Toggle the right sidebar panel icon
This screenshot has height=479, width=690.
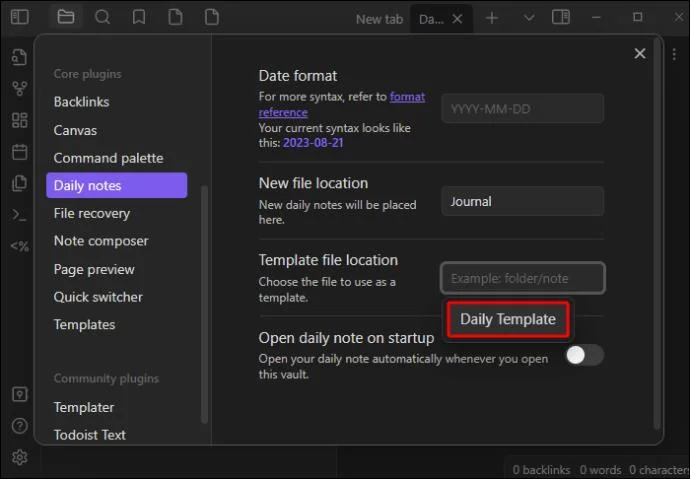[x=561, y=18]
